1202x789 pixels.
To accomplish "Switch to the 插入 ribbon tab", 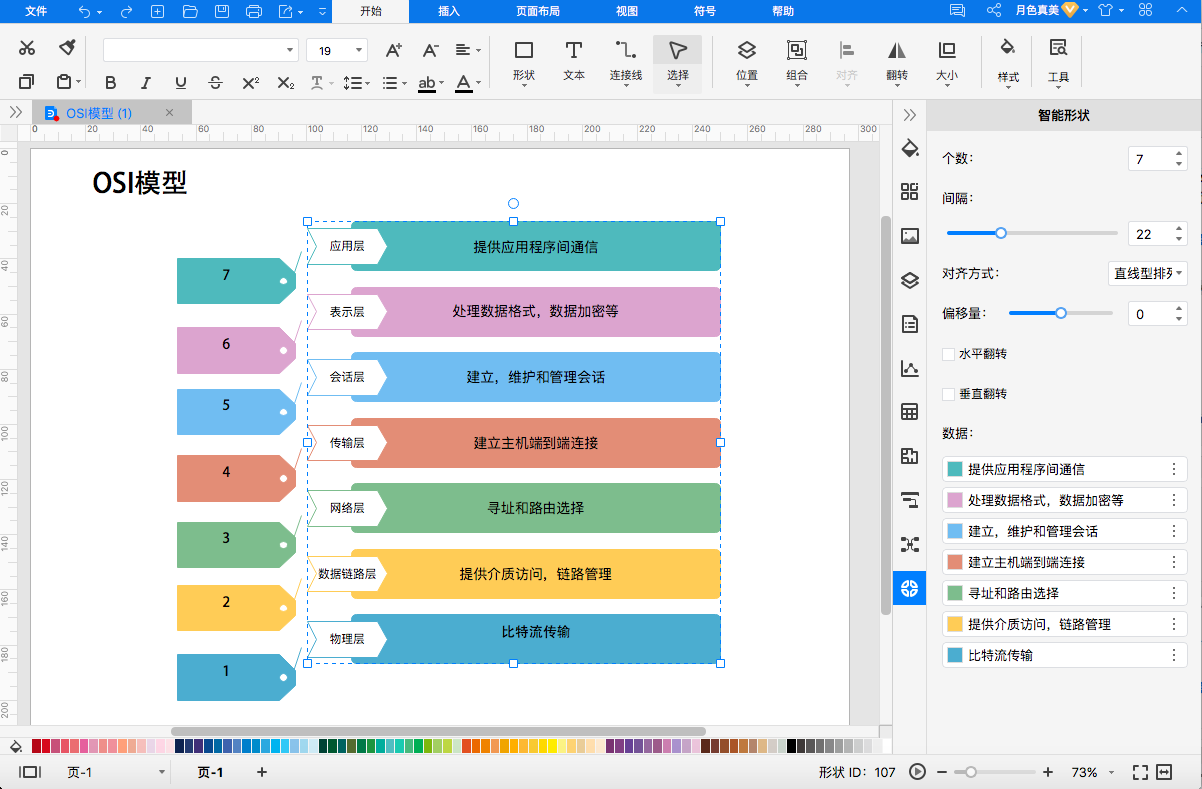I will tap(449, 11).
